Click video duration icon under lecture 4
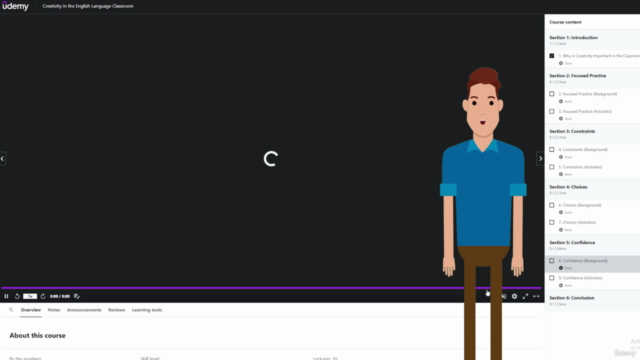This screenshot has height=360, width=640. coord(561,157)
